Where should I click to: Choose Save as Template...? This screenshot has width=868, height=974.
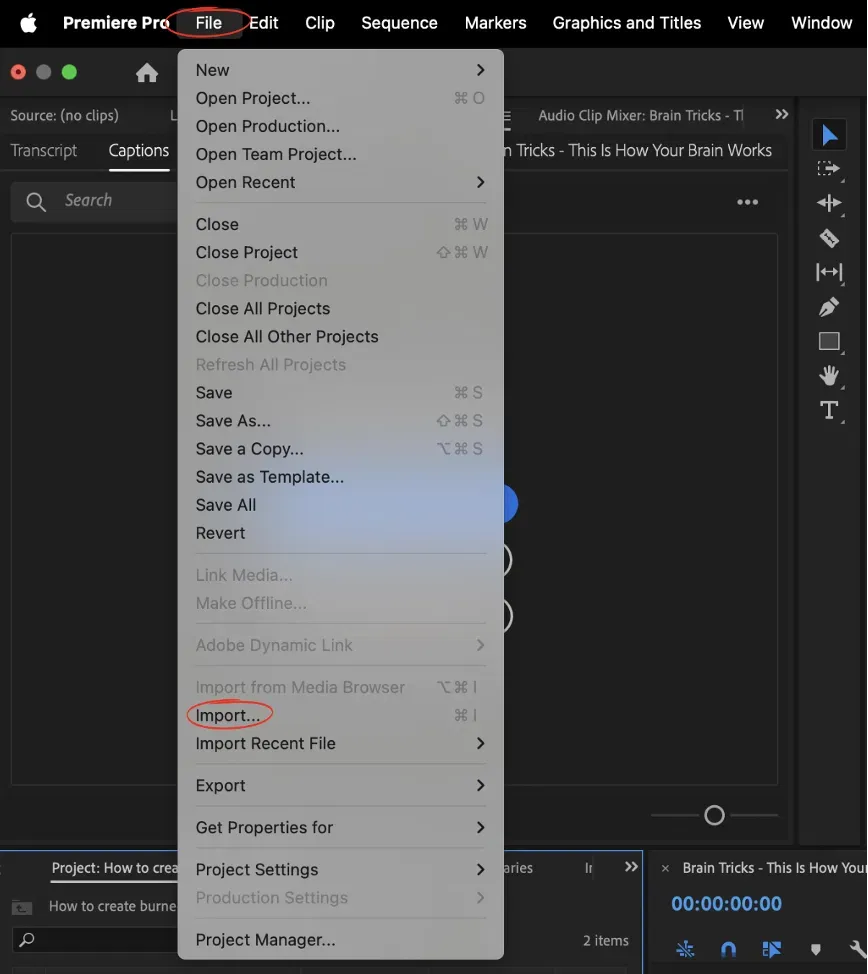click(x=340, y=477)
